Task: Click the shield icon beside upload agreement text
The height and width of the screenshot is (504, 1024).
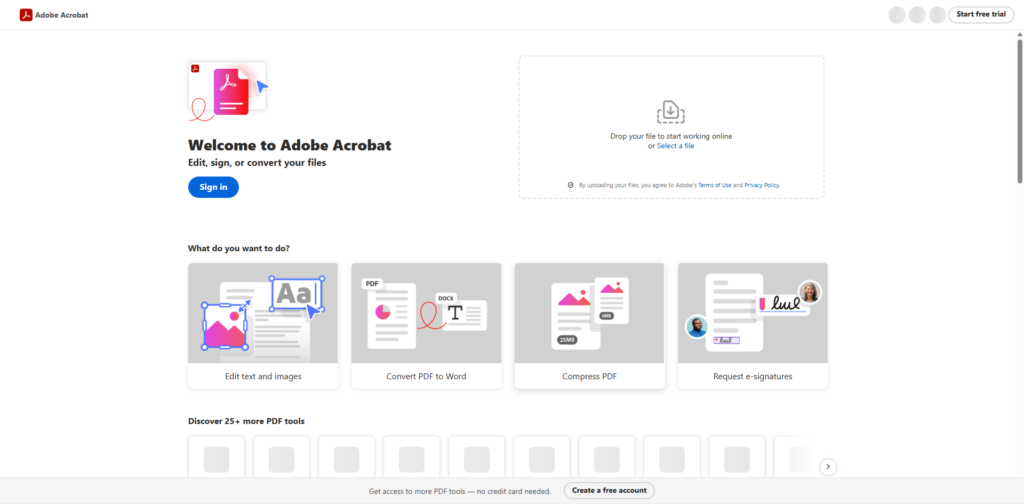Action: coord(571,185)
